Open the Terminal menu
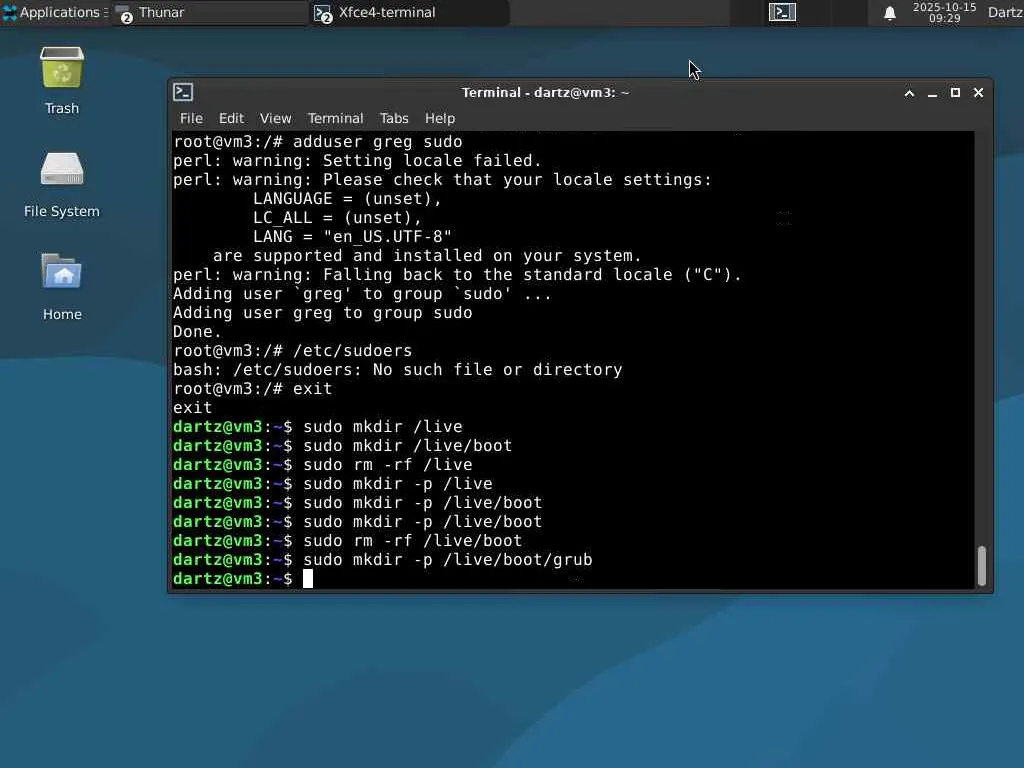Viewport: 1024px width, 768px height. [x=336, y=118]
